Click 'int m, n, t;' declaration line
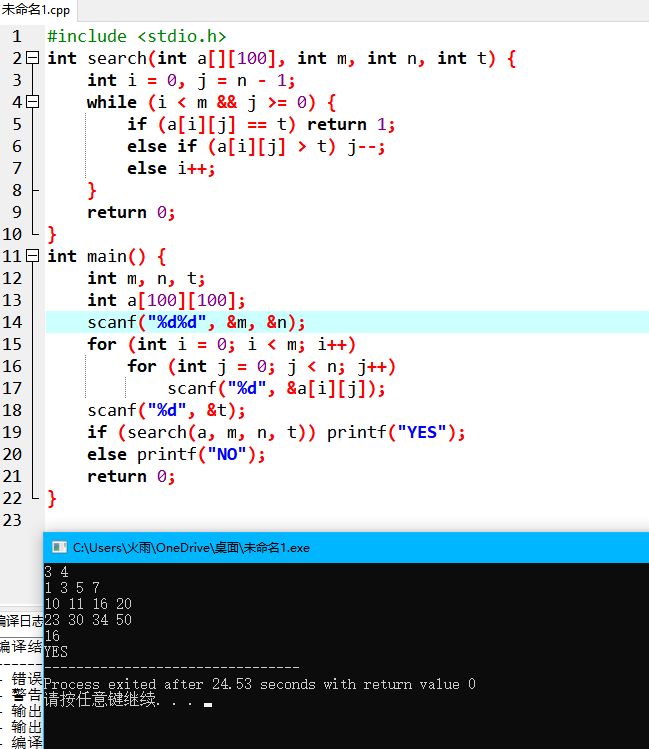 click(x=146, y=278)
